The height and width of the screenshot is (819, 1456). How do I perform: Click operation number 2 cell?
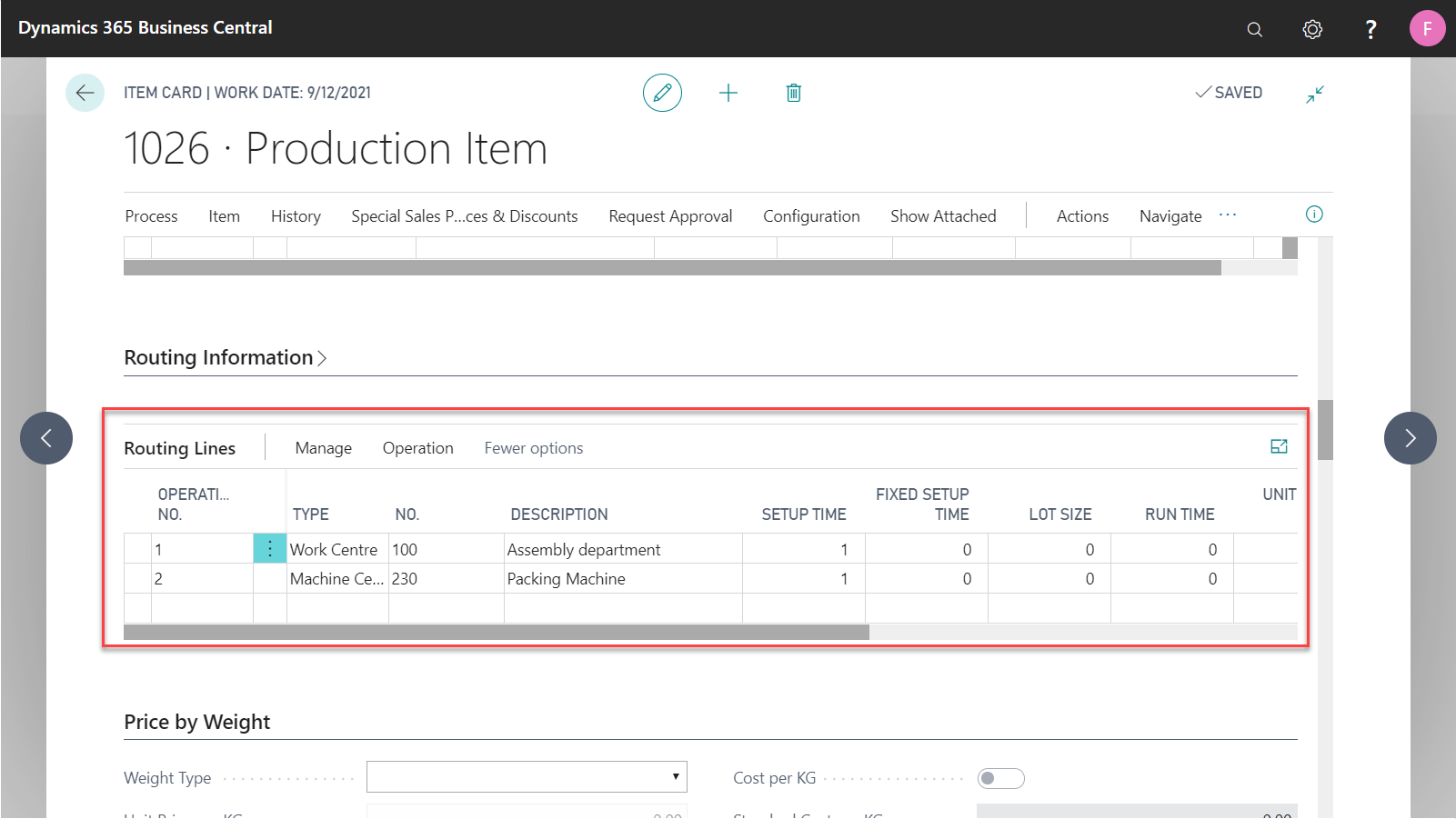pyautogui.click(x=202, y=579)
